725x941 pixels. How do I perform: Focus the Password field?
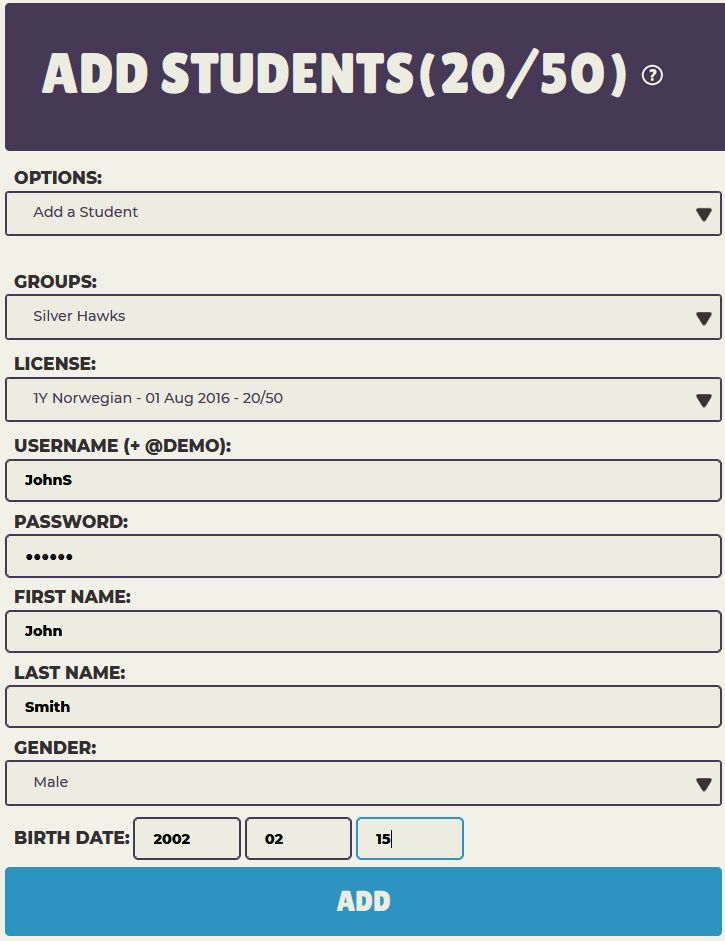(x=363, y=556)
